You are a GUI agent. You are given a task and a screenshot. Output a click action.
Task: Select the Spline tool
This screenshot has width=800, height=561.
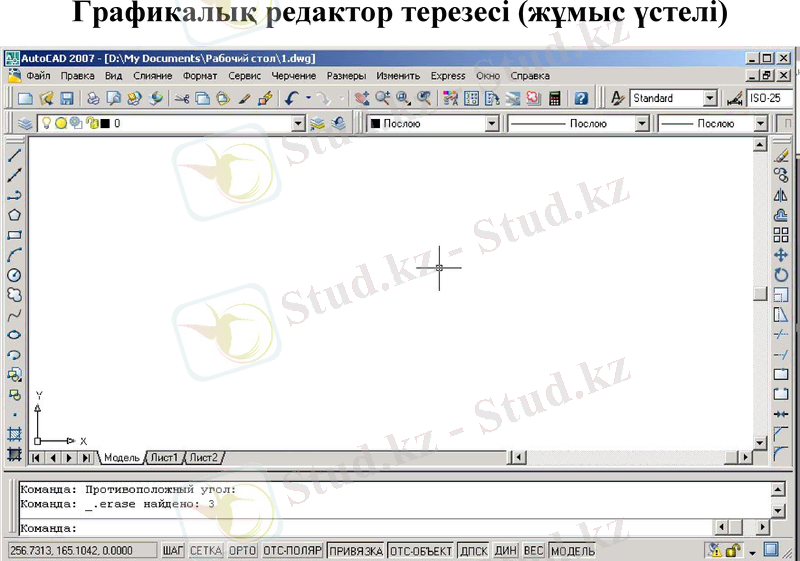[x=14, y=315]
